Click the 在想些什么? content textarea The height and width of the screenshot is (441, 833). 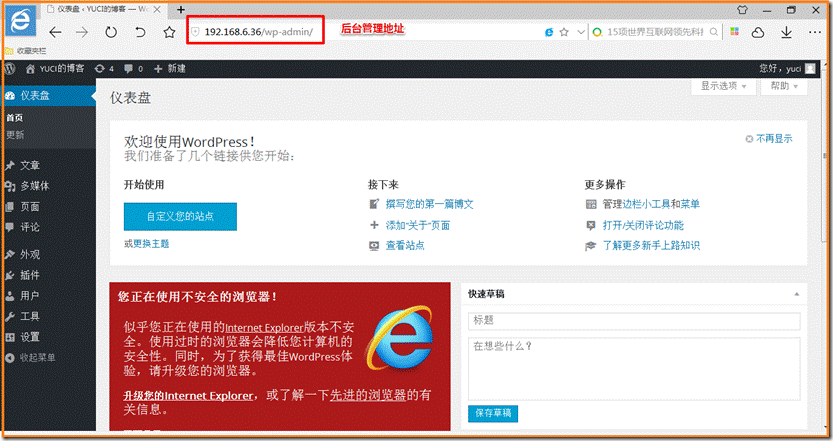click(x=634, y=369)
